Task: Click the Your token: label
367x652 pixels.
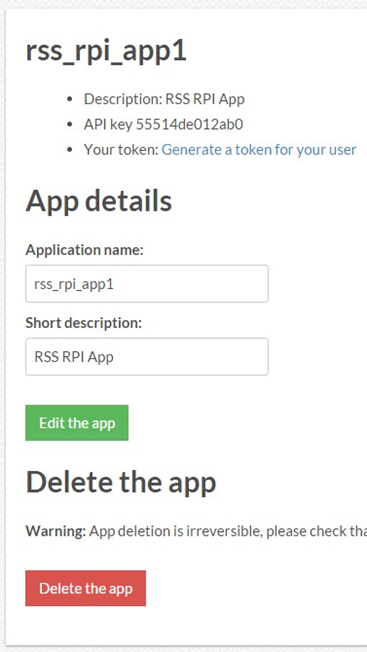Action: pyautogui.click(x=121, y=150)
